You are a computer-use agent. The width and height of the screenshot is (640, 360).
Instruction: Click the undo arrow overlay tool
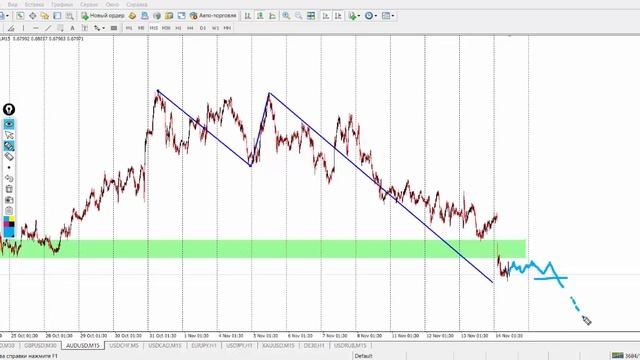click(x=9, y=178)
